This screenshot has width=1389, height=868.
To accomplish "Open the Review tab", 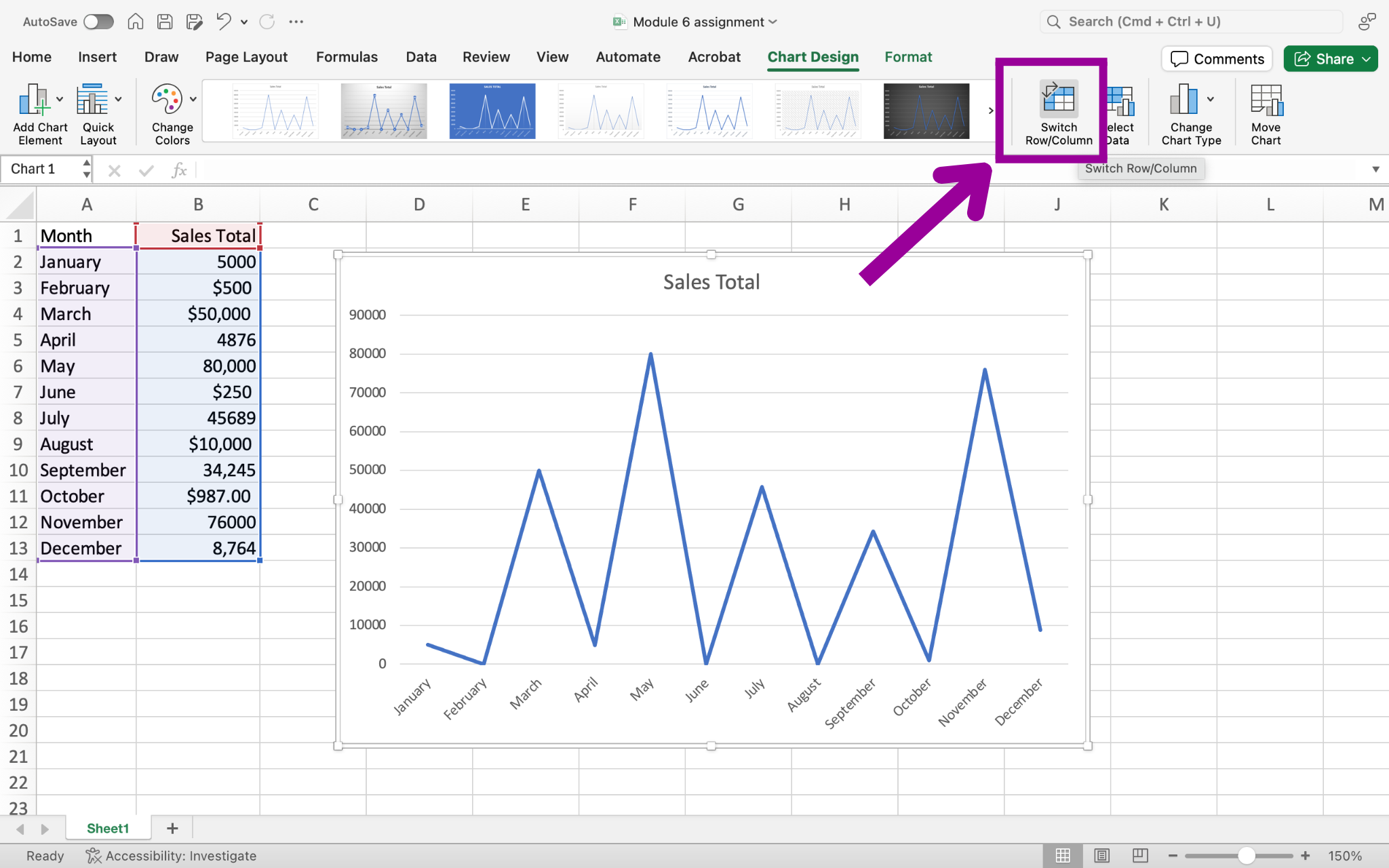I will pos(486,57).
